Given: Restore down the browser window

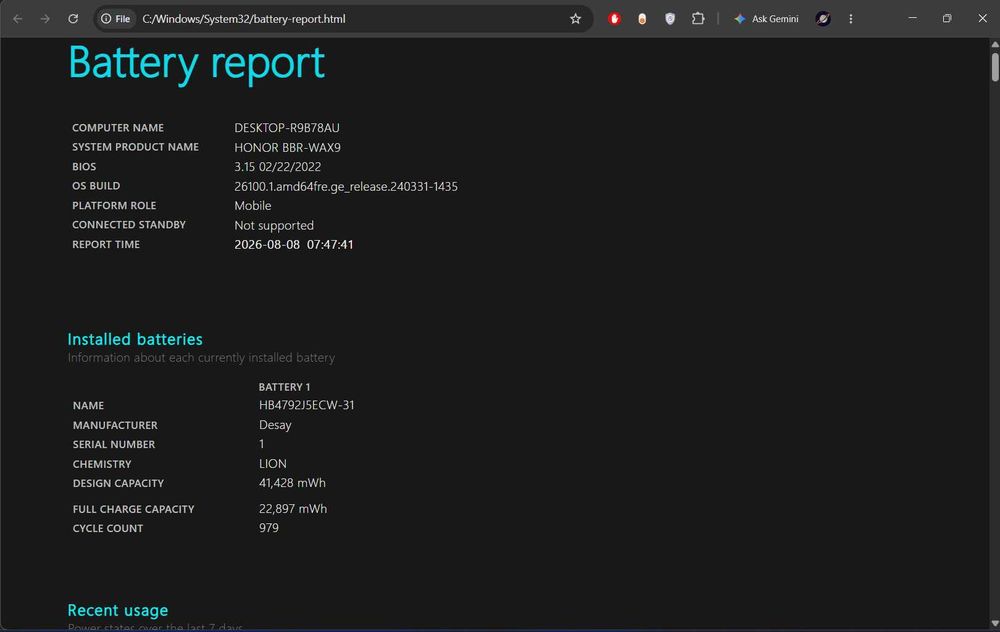Looking at the screenshot, I should click(x=947, y=18).
